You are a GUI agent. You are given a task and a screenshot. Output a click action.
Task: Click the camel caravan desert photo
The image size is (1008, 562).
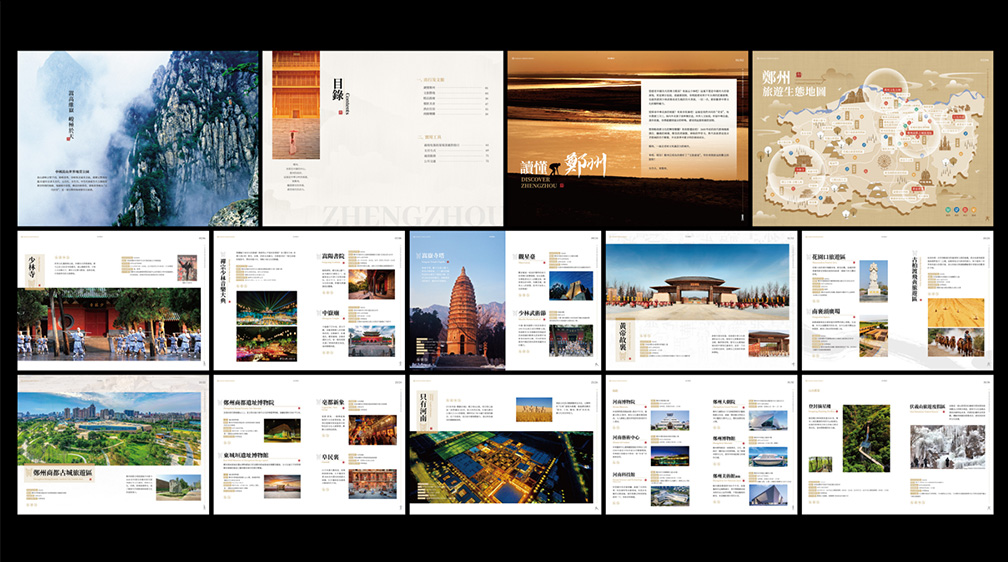click(956, 342)
